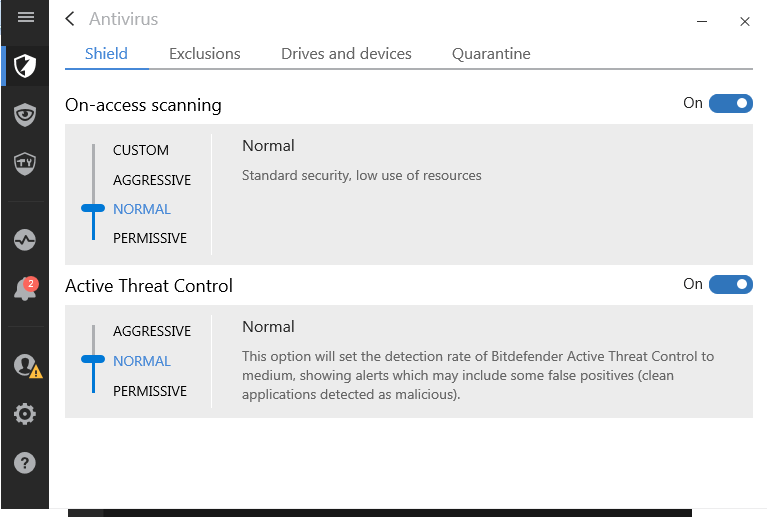767x517 pixels.
Task: Set On-access scanning to AGGRESSIVE
Action: (151, 180)
